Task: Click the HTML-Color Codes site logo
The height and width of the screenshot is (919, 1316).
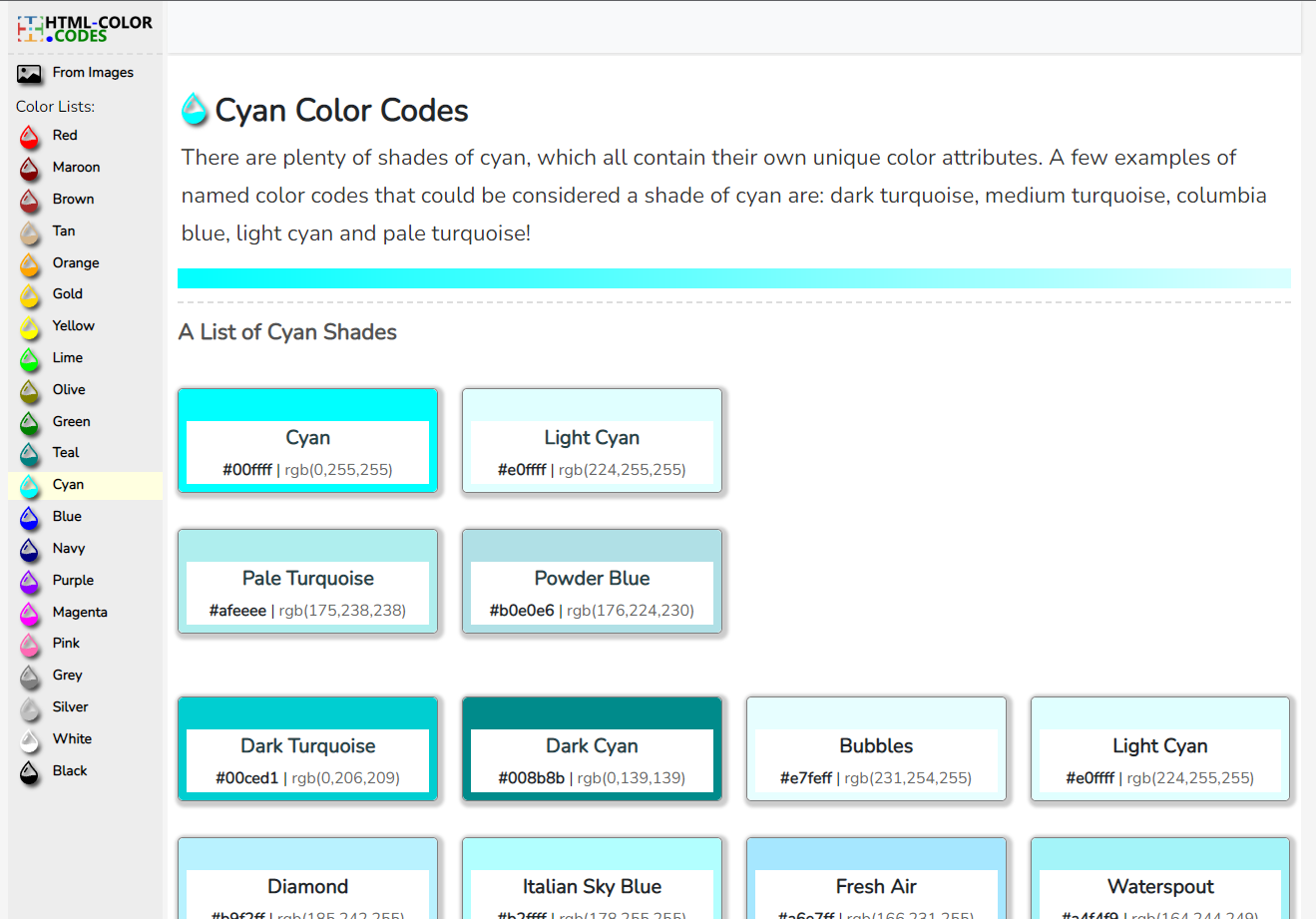Action: [85, 29]
